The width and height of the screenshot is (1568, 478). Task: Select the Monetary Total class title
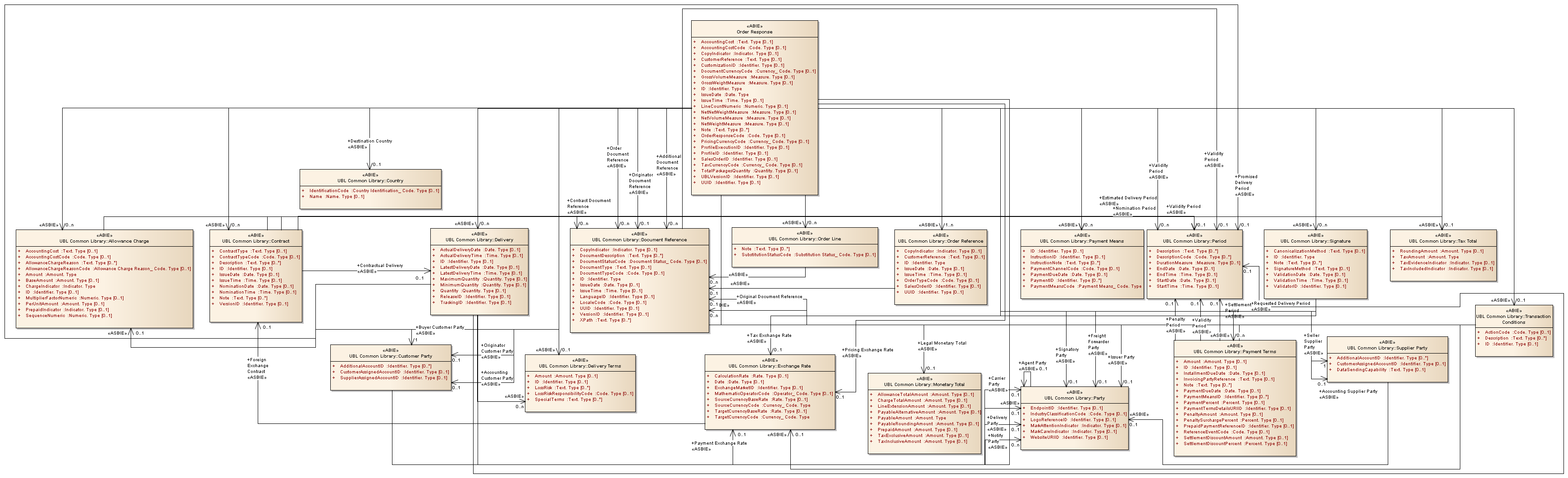(924, 385)
